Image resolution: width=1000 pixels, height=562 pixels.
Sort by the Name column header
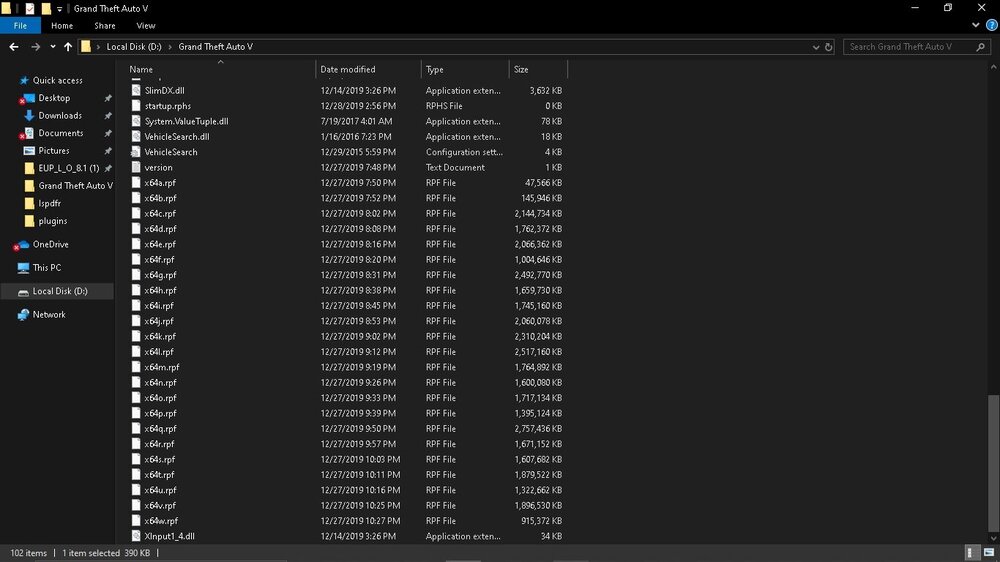click(x=141, y=70)
